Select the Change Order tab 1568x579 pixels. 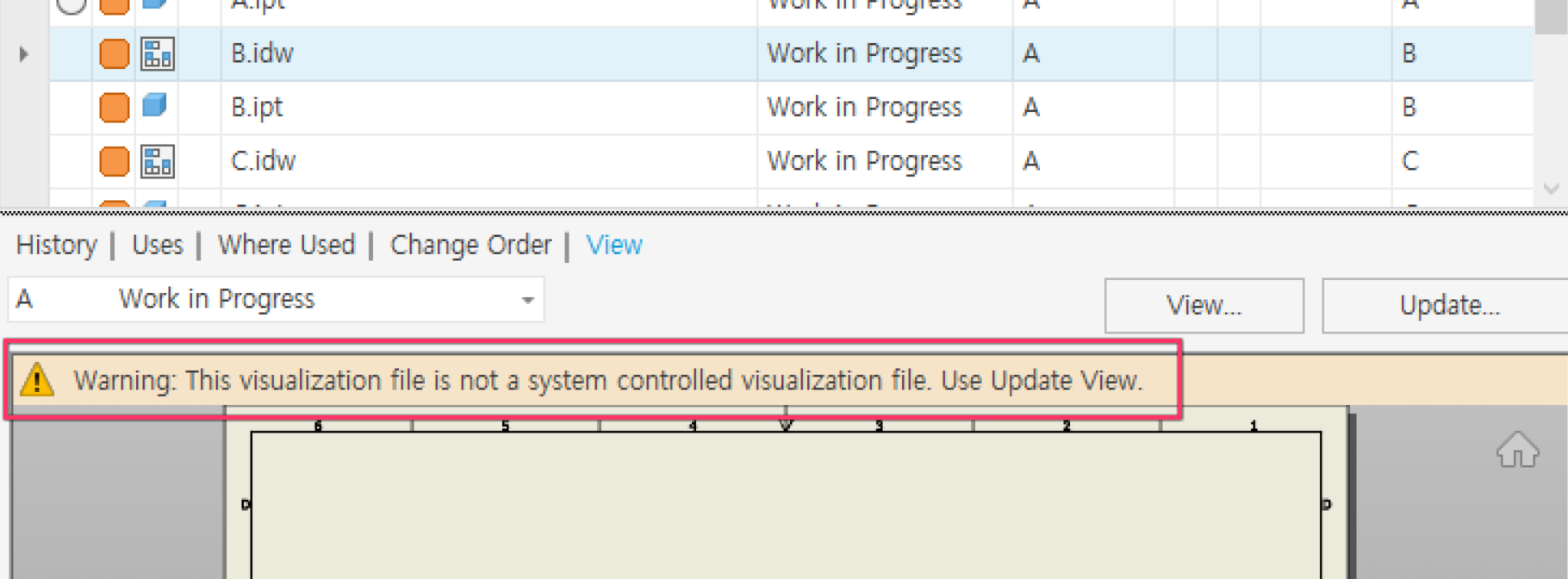pyautogui.click(x=470, y=246)
